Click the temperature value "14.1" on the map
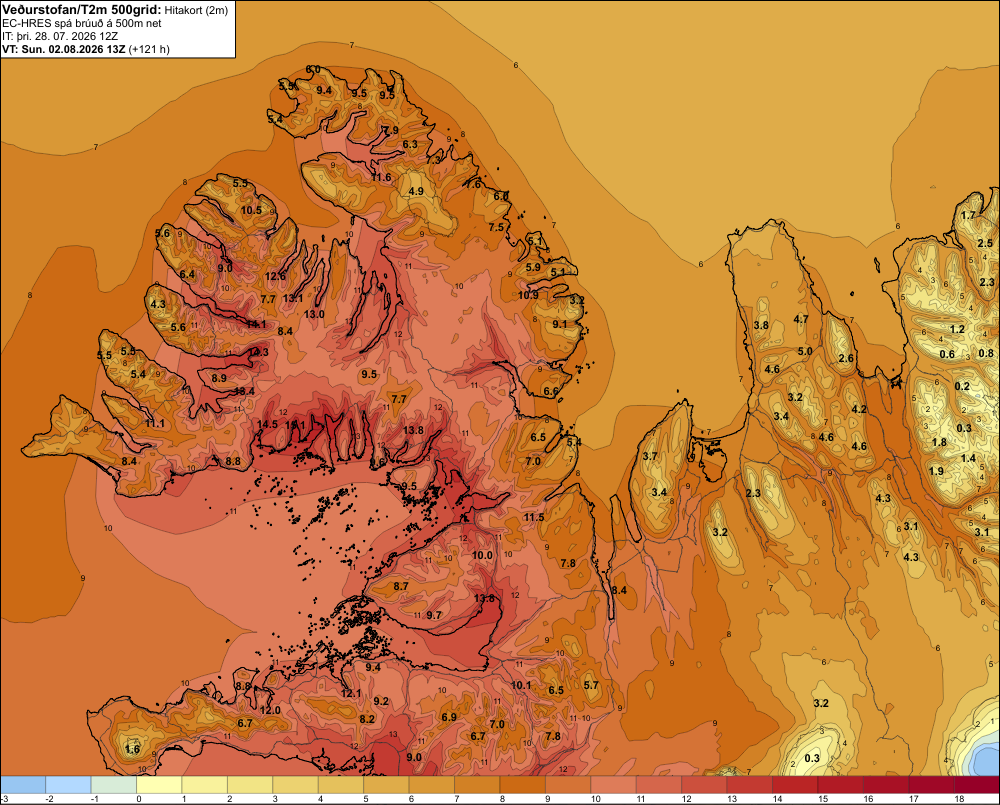The width and height of the screenshot is (1000, 805). (256, 324)
